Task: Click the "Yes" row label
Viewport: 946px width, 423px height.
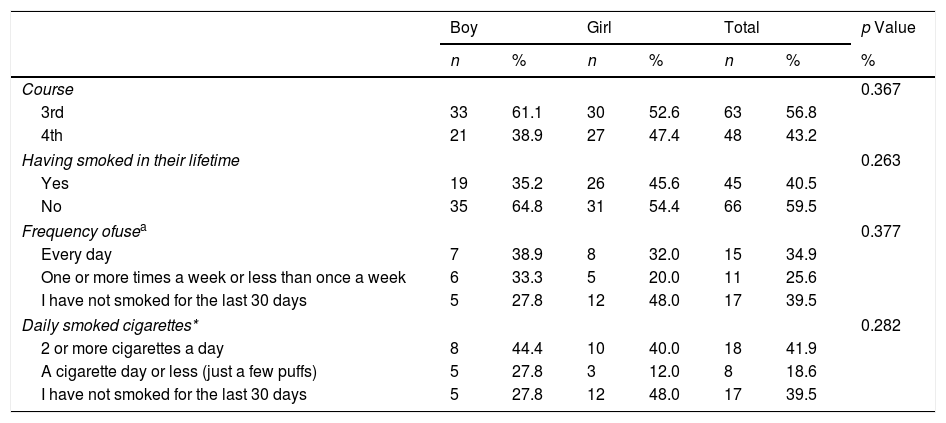Action: click(x=55, y=183)
